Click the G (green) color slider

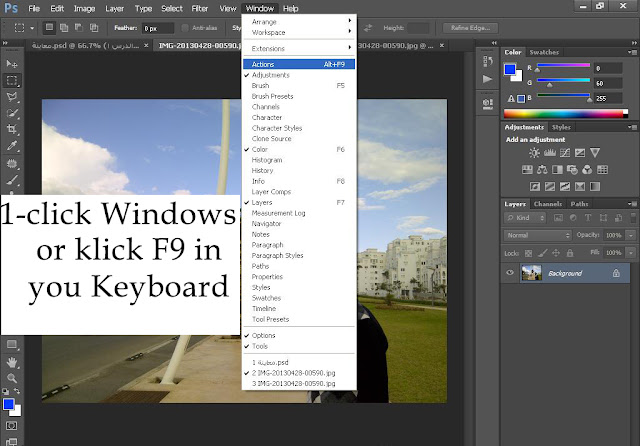(563, 80)
